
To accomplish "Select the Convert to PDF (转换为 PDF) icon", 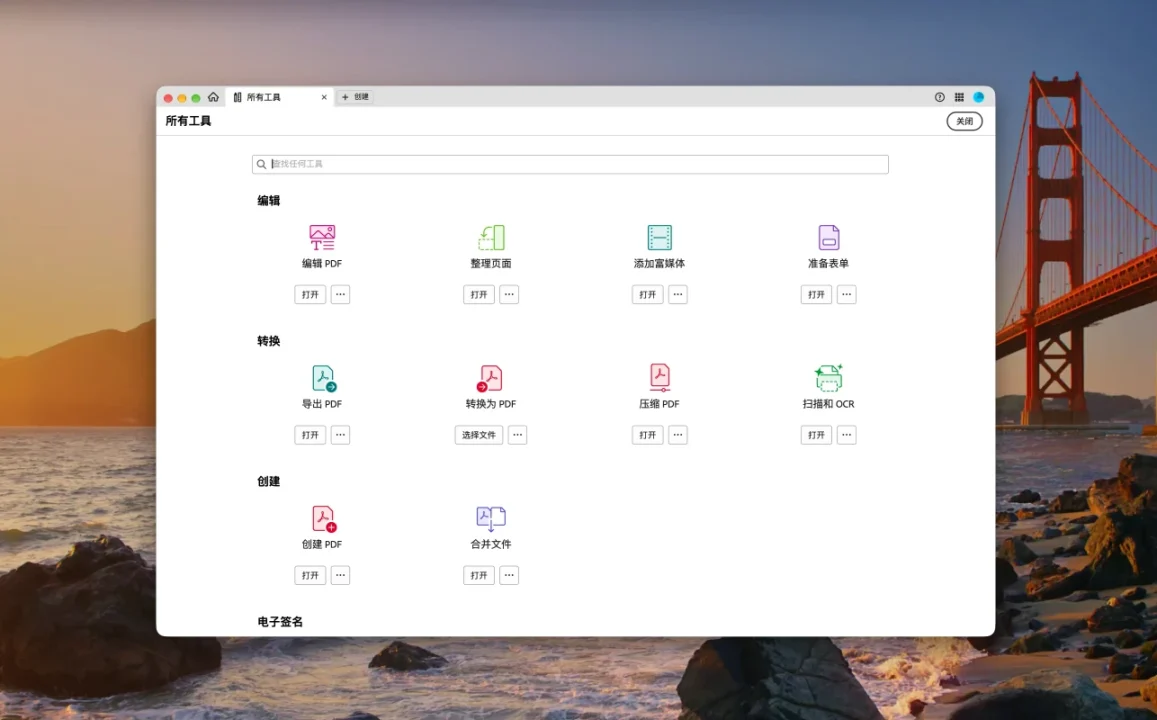I will pyautogui.click(x=490, y=378).
